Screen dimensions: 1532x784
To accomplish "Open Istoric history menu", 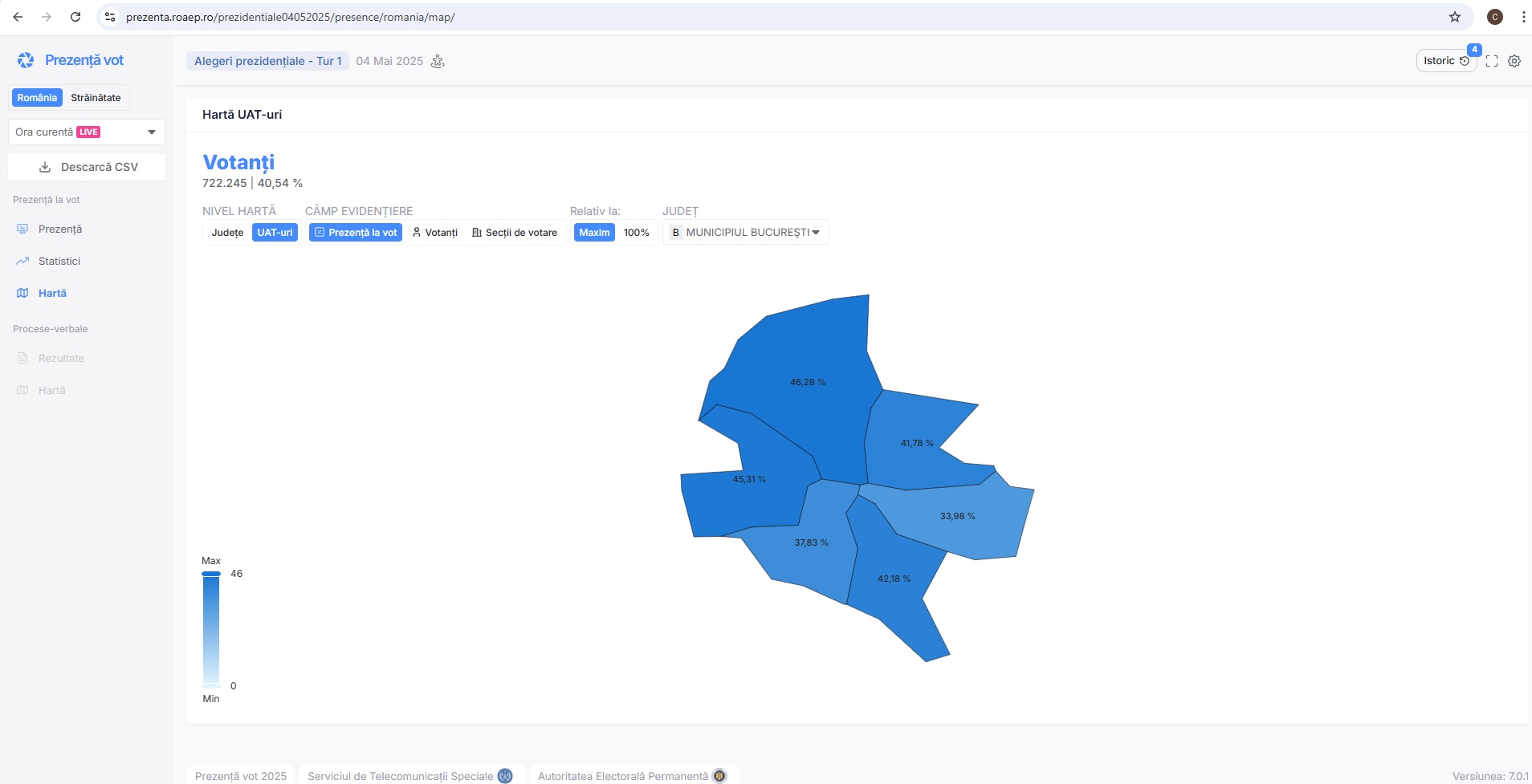I will pyautogui.click(x=1445, y=61).
